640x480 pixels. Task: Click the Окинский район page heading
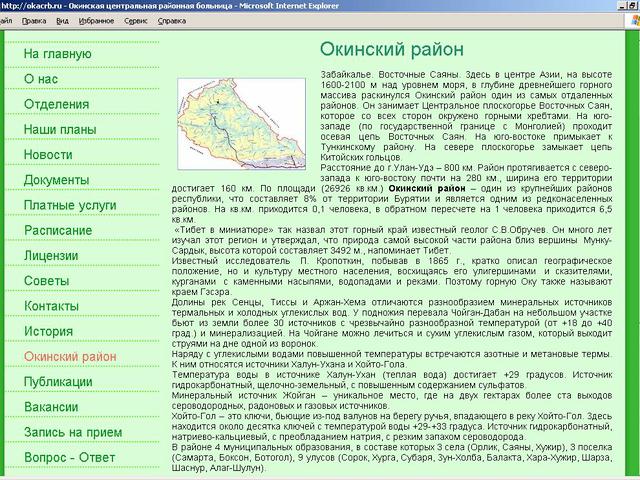click(392, 49)
